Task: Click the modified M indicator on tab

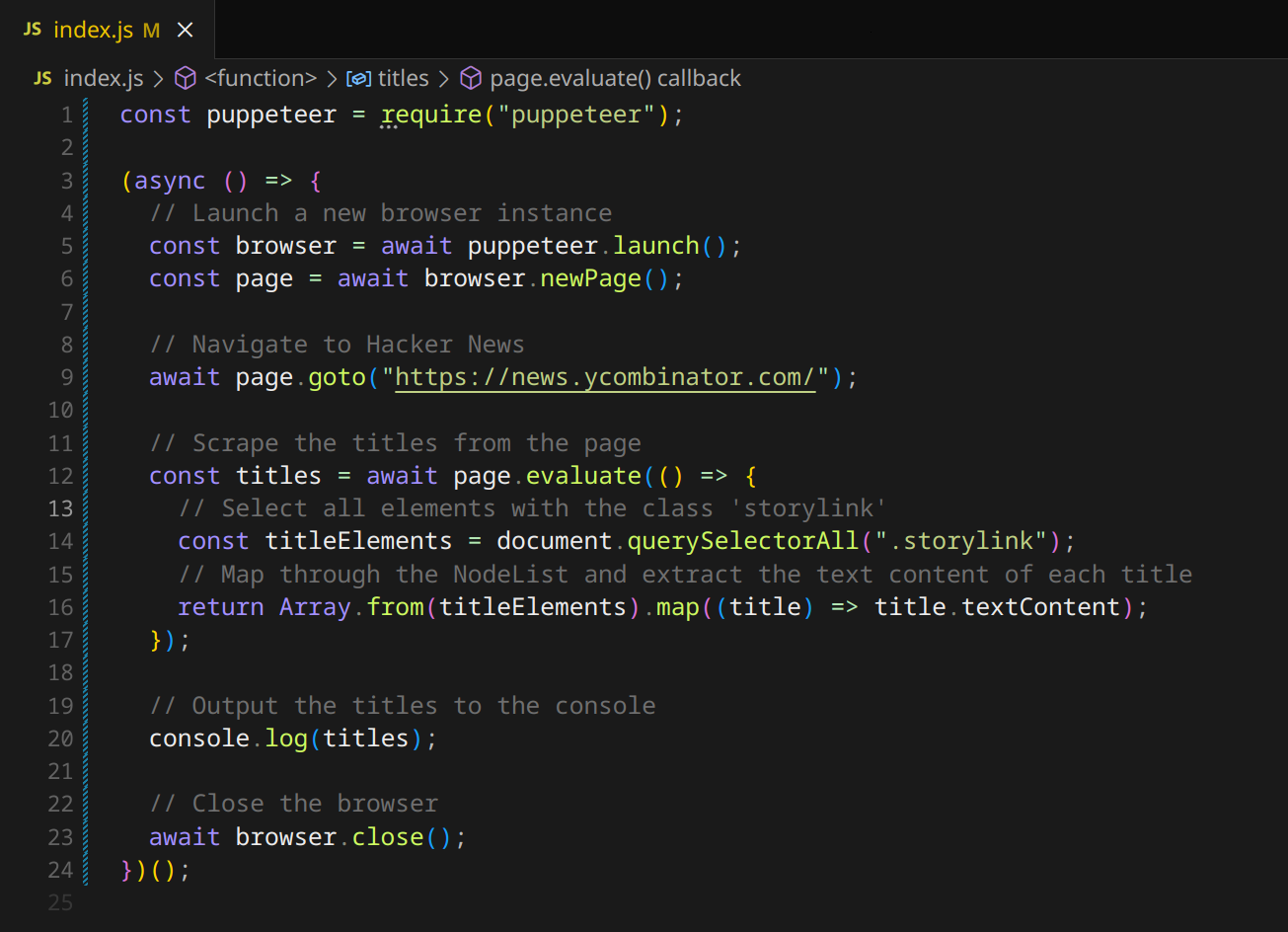Action: coord(151,31)
